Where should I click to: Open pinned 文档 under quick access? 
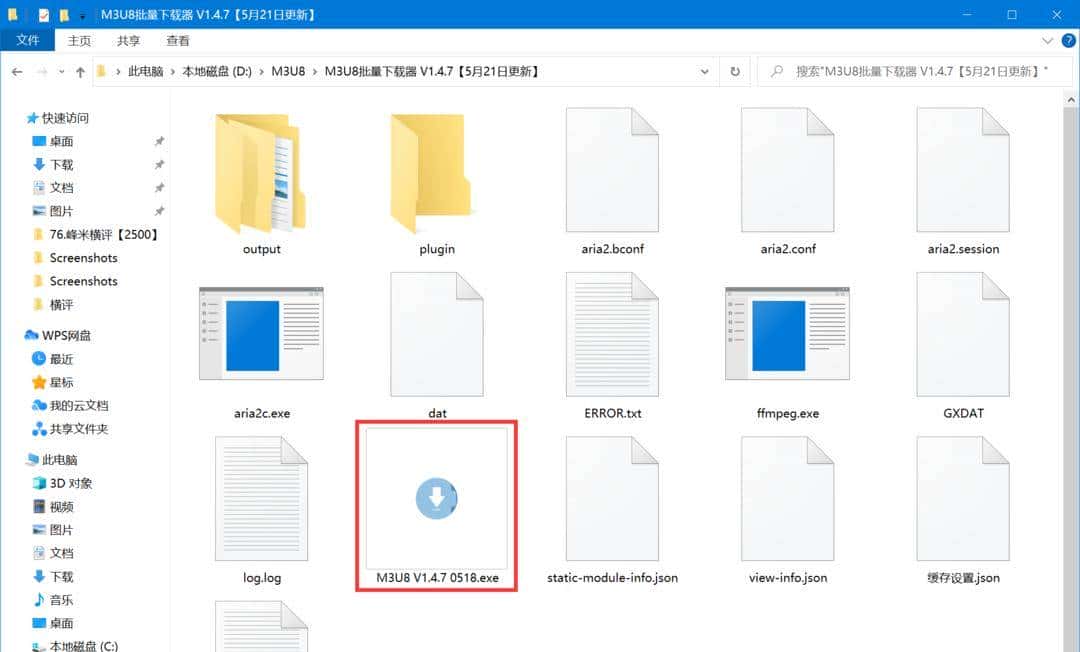tap(61, 187)
